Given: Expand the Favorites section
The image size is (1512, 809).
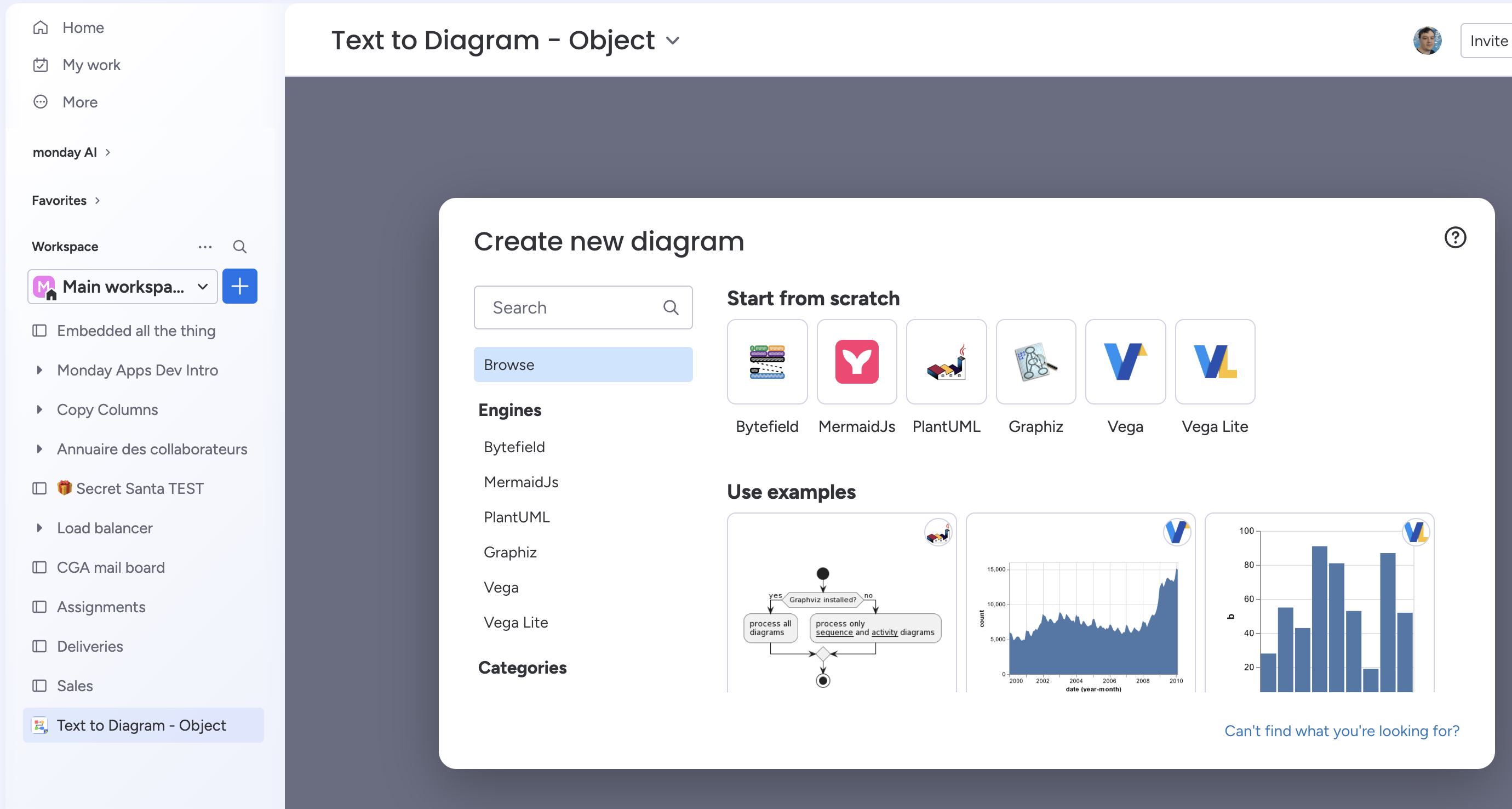Looking at the screenshot, I should (98, 201).
